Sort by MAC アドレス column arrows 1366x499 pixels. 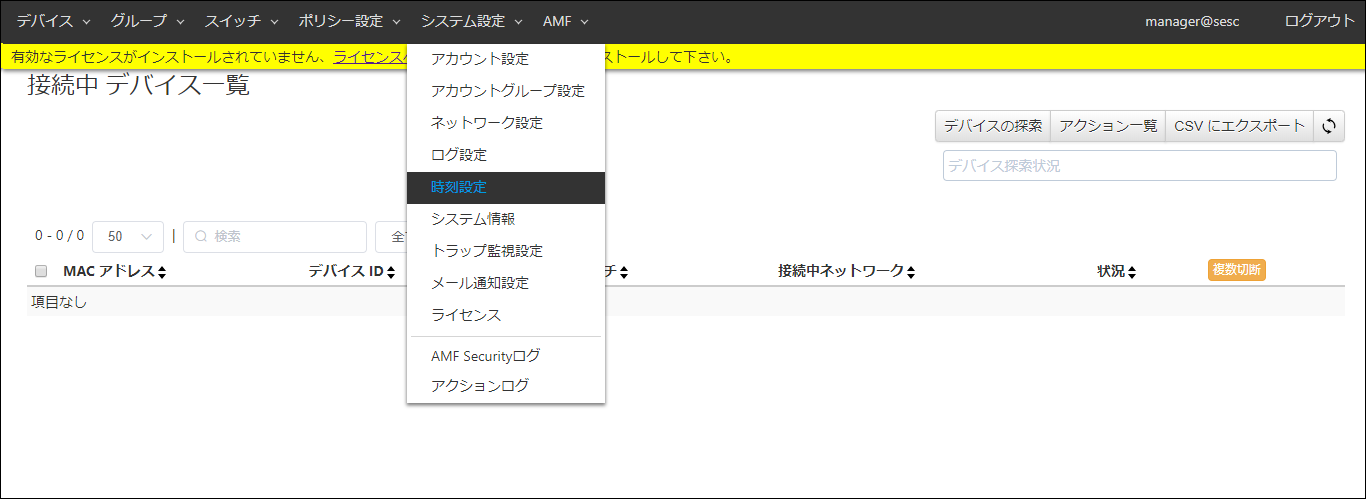162,272
